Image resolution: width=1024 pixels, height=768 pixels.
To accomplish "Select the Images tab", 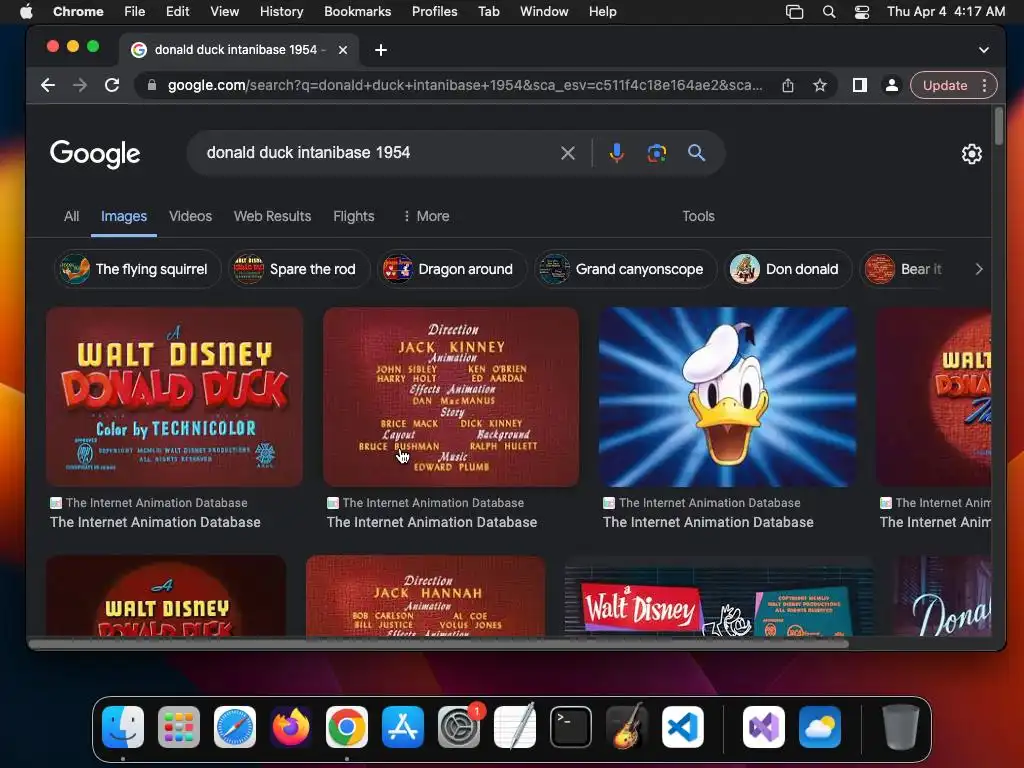I will click(123, 216).
